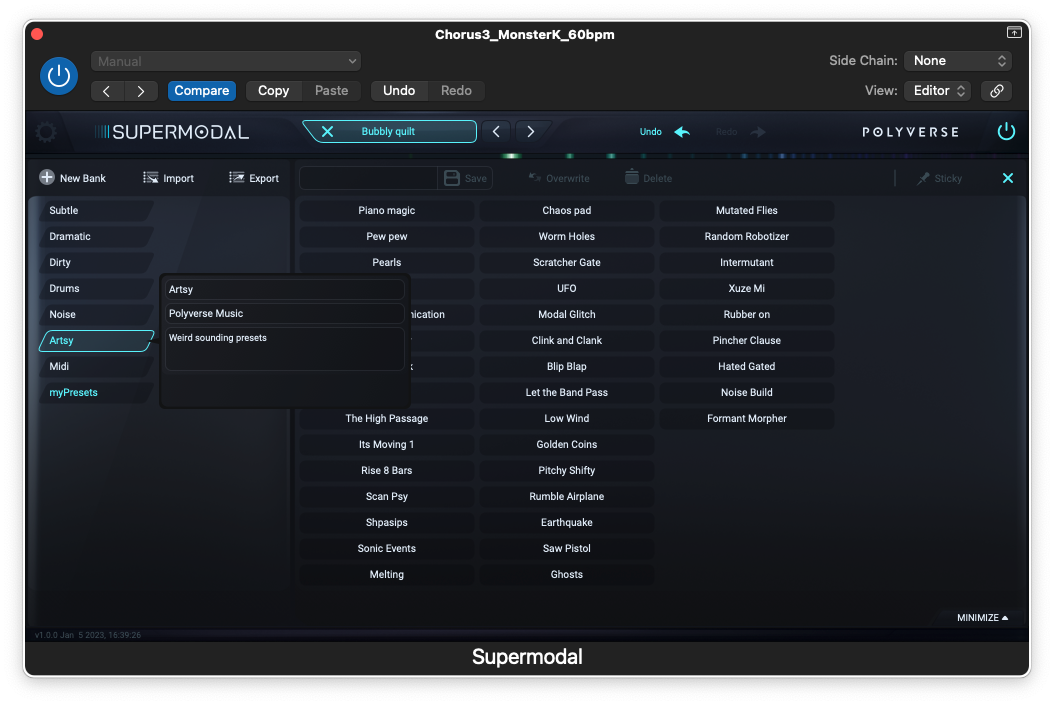Close the preset browser with X
This screenshot has width=1054, height=705.
pos(1007,178)
